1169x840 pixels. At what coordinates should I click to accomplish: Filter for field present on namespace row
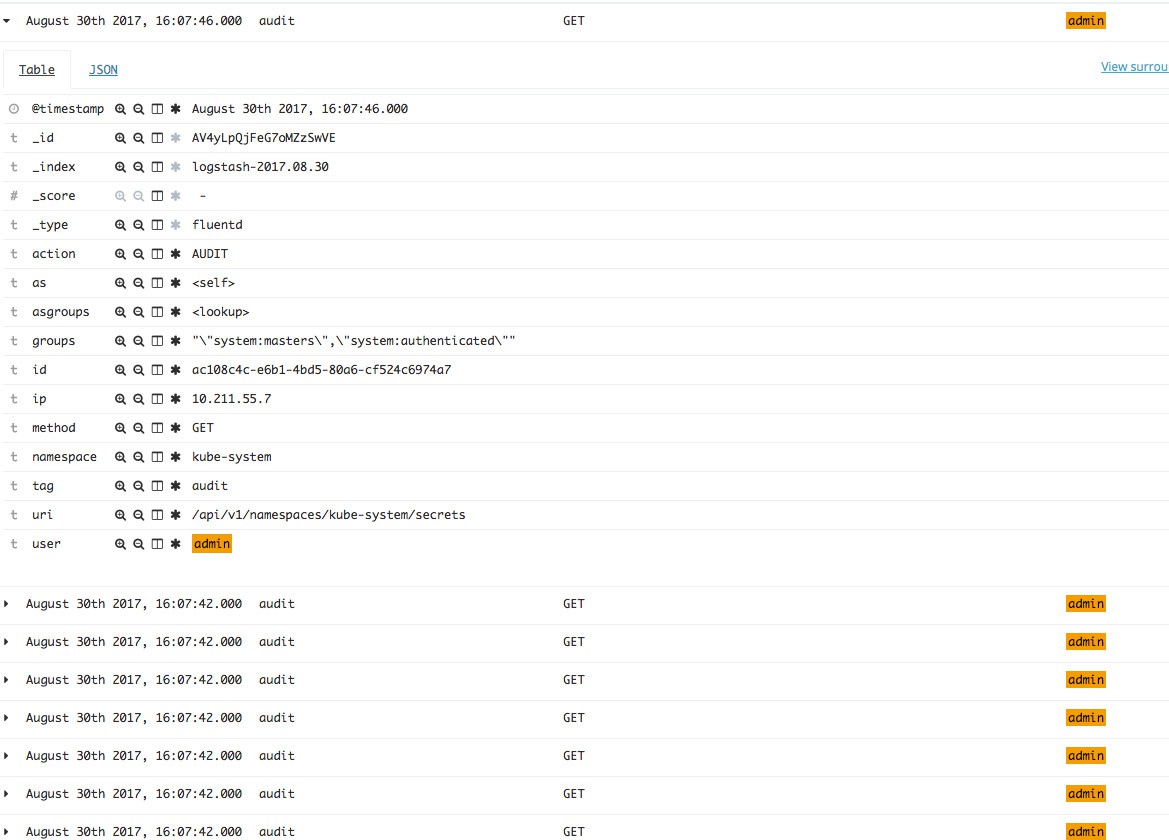click(x=176, y=458)
